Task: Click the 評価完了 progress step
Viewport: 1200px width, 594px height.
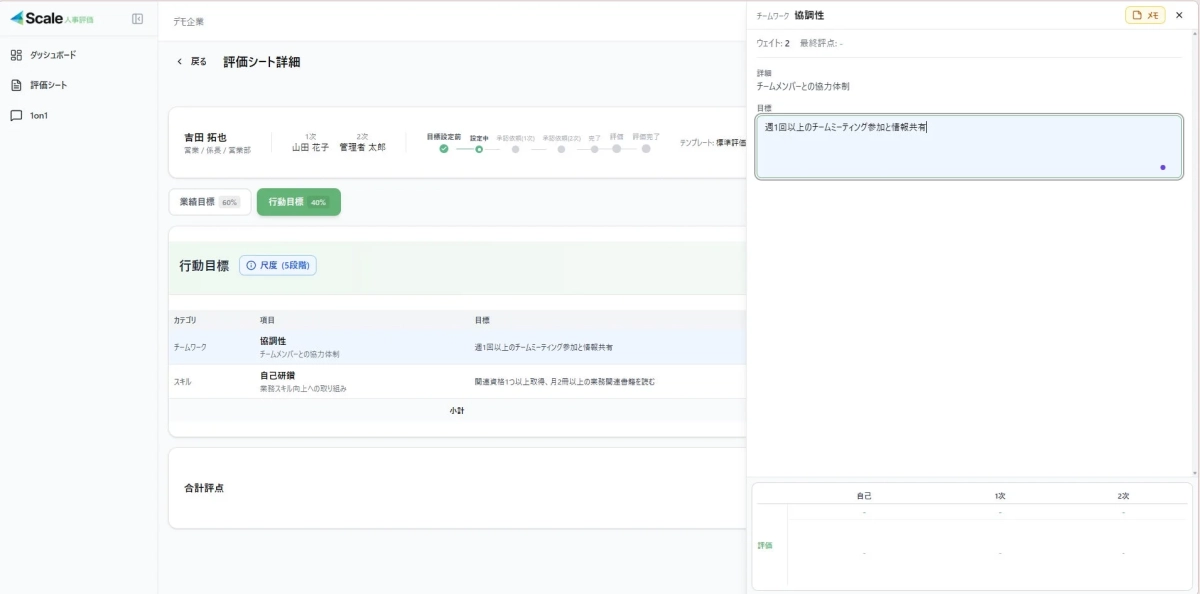Action: pos(646,149)
